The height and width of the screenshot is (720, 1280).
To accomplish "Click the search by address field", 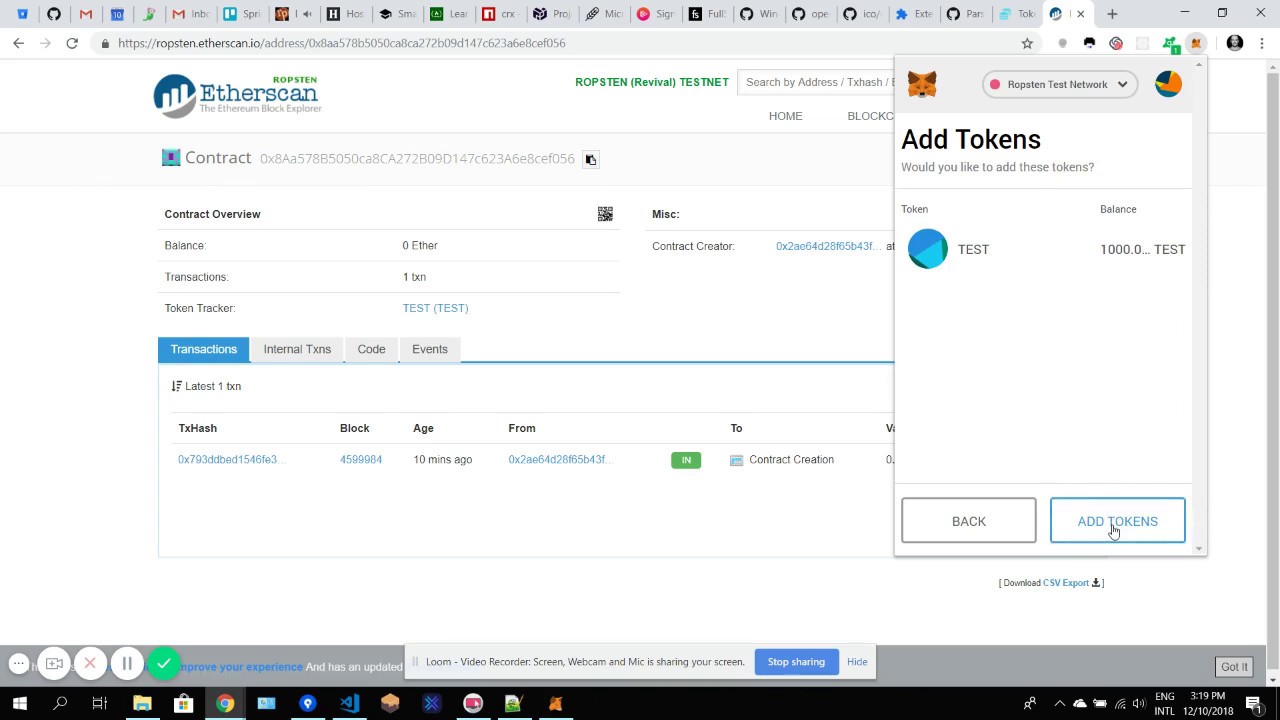I will click(815, 82).
